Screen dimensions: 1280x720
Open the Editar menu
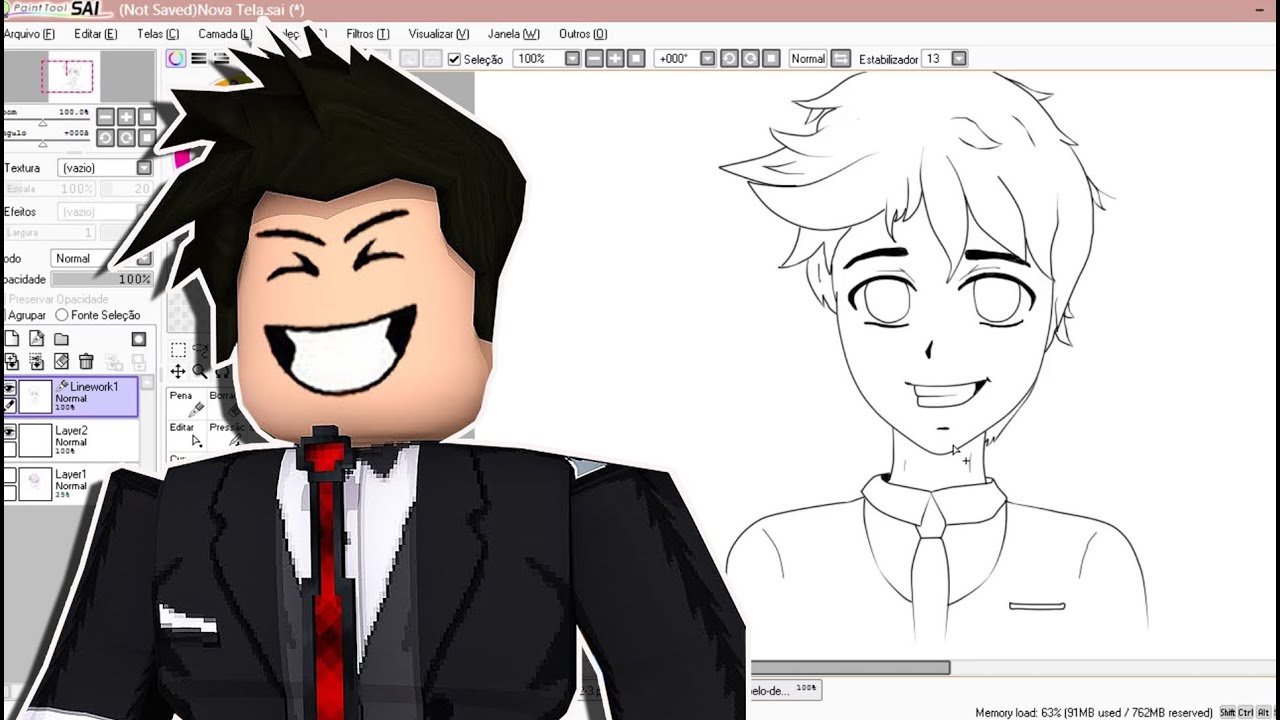(x=95, y=34)
